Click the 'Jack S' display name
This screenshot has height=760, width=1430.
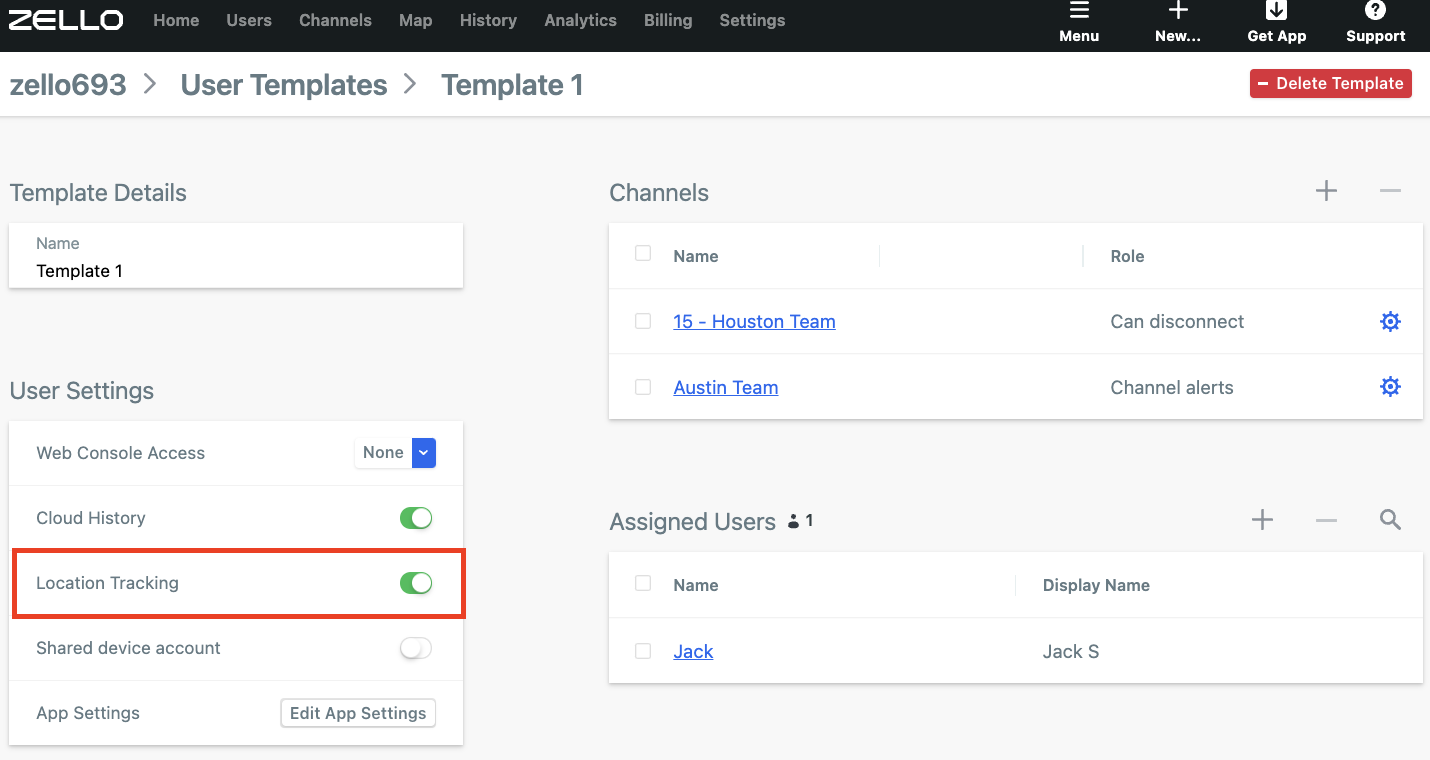1071,652
